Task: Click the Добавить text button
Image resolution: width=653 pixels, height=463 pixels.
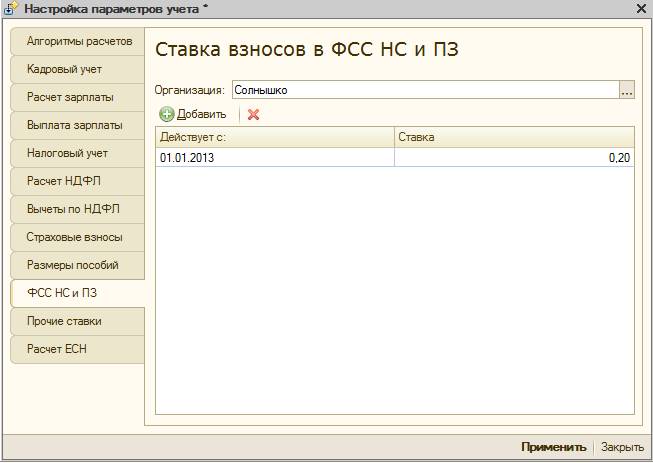Action: [x=202, y=114]
